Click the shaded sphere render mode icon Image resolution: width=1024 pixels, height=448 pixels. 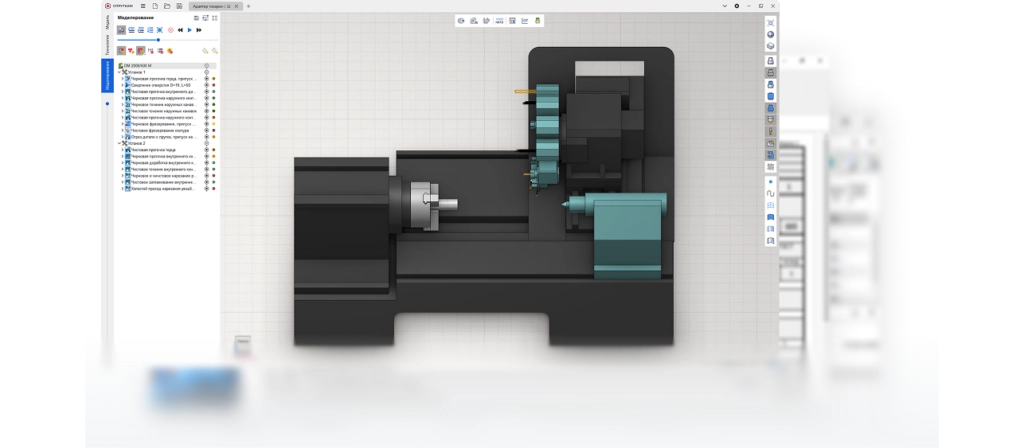(x=770, y=33)
